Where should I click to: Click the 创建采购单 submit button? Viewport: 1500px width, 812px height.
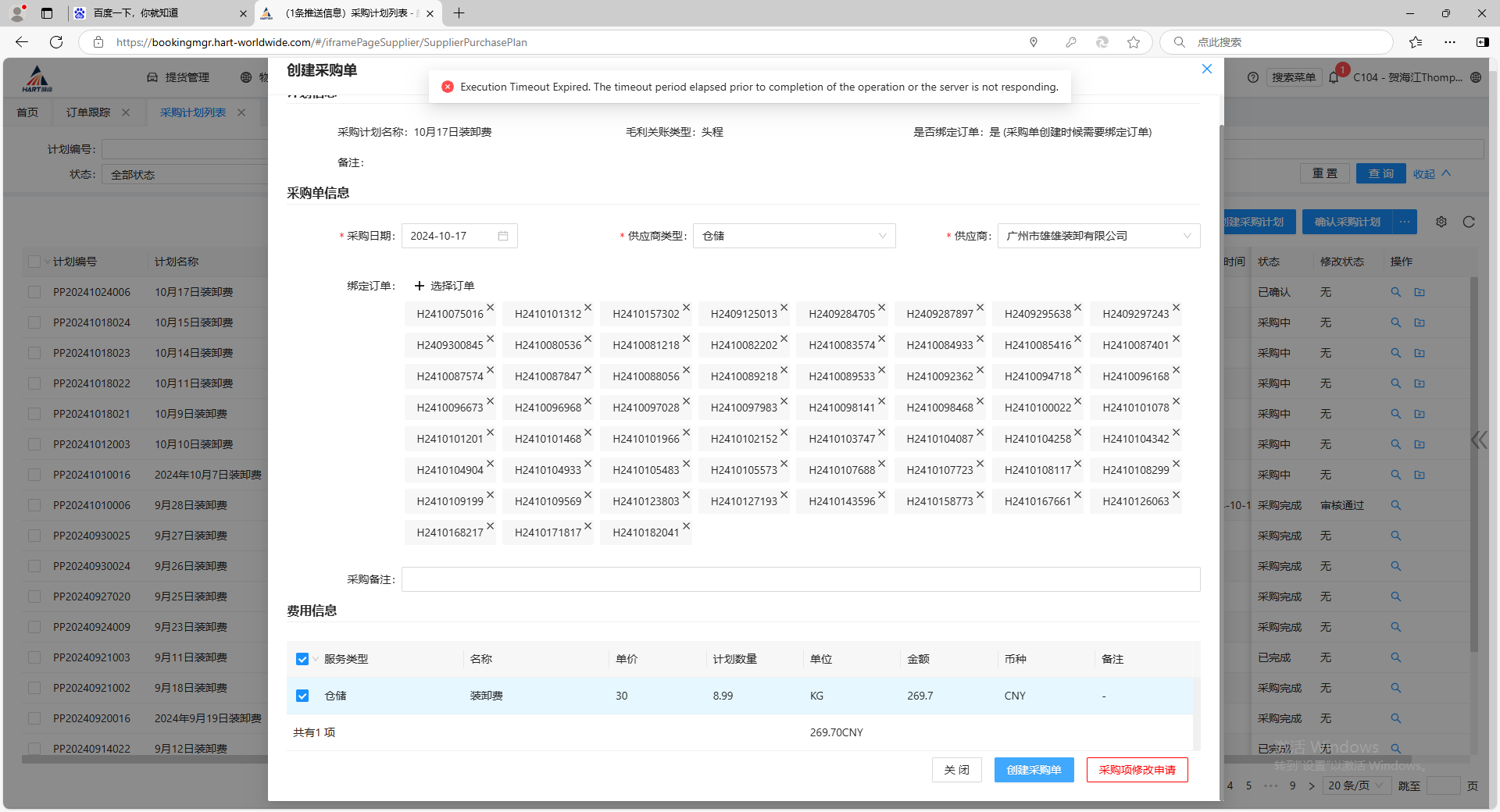[1034, 770]
